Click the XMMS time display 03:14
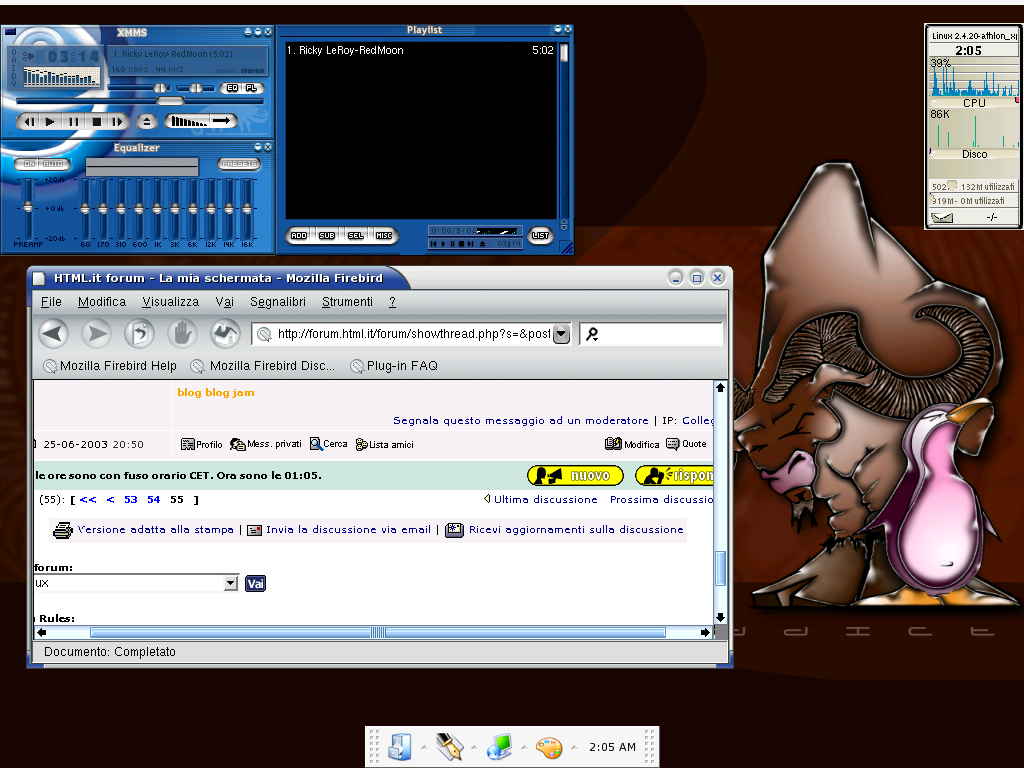 [73, 57]
